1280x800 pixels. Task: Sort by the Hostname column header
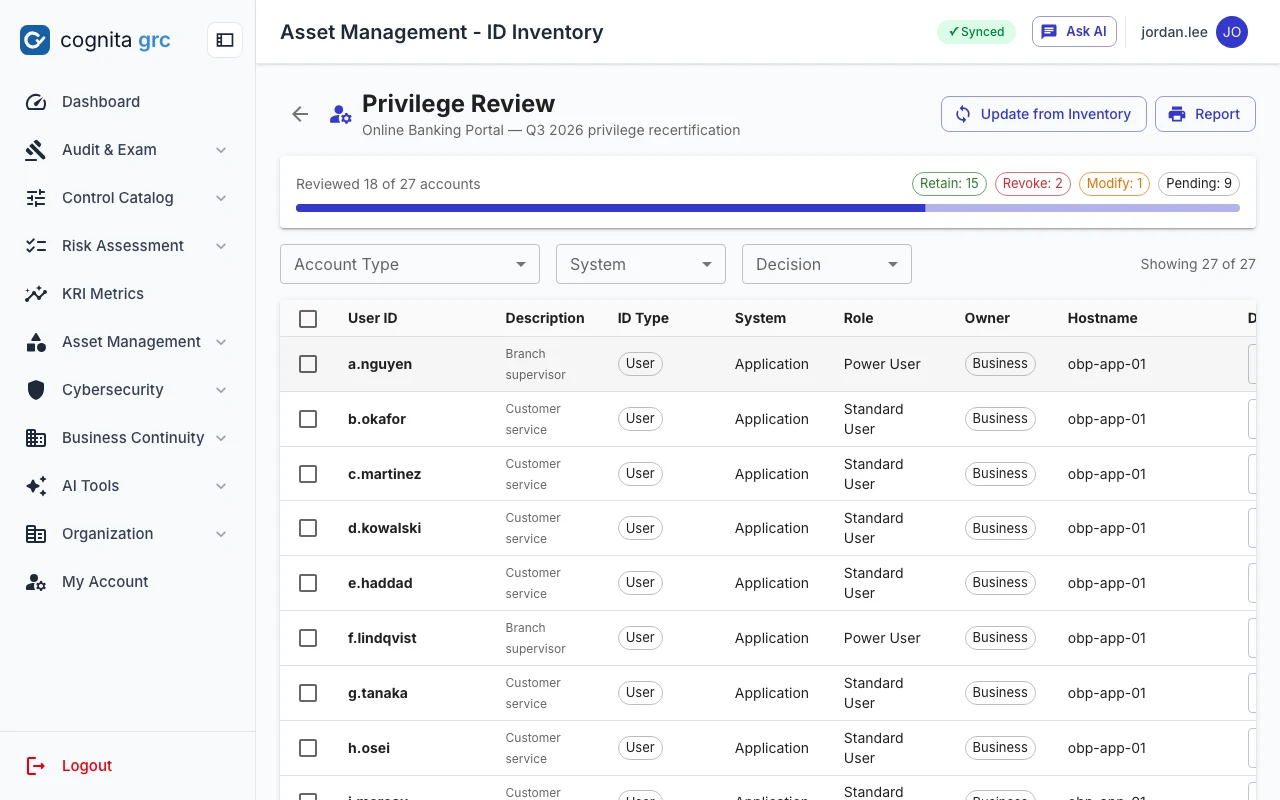click(x=1102, y=318)
